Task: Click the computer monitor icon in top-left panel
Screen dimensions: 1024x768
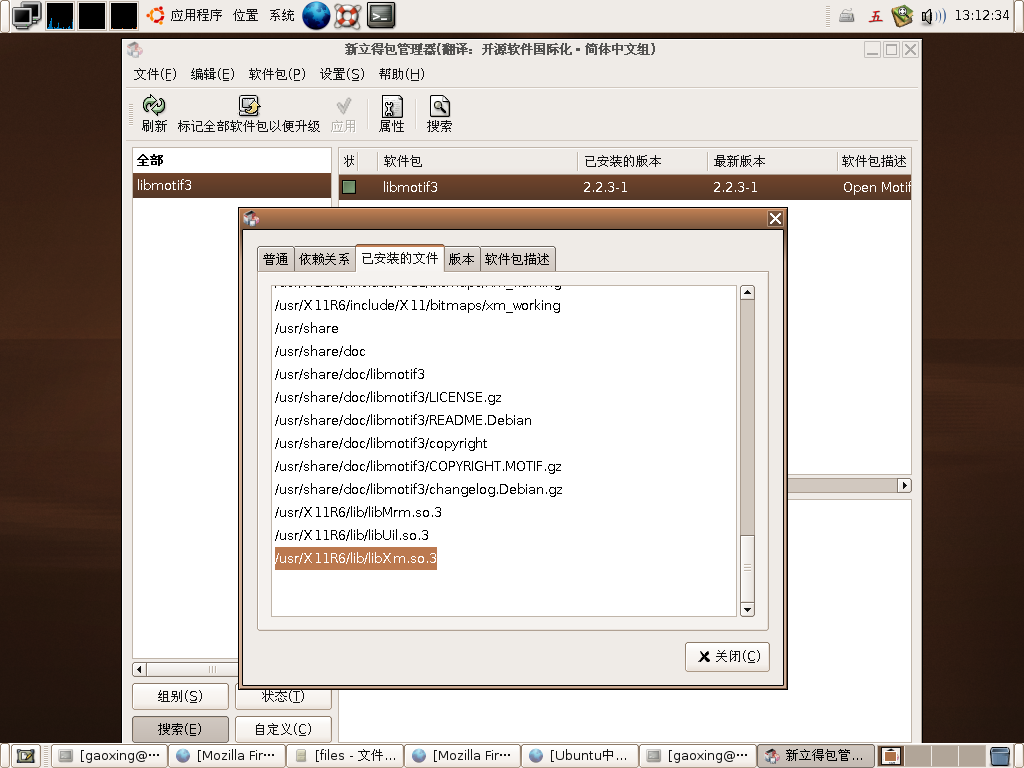Action: click(27, 16)
